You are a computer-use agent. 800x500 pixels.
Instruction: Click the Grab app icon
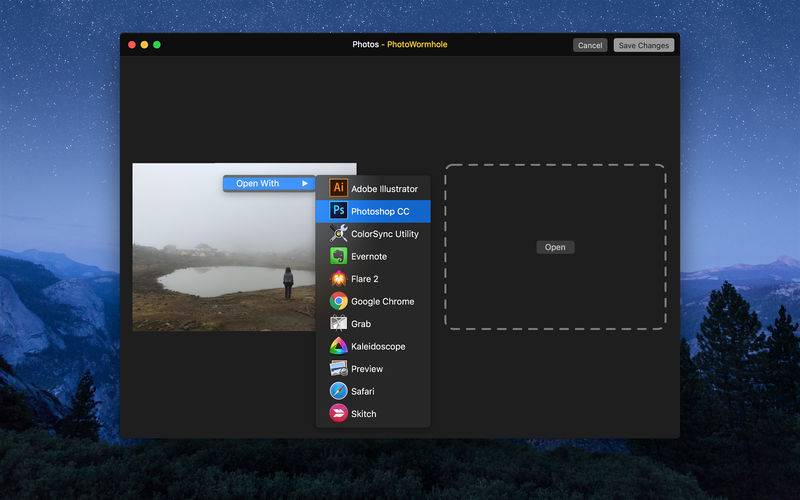pos(338,323)
